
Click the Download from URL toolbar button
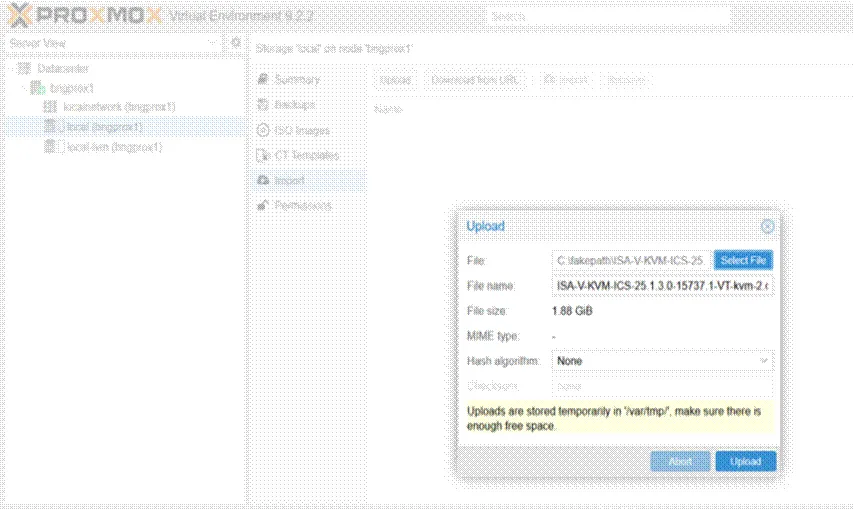click(475, 80)
